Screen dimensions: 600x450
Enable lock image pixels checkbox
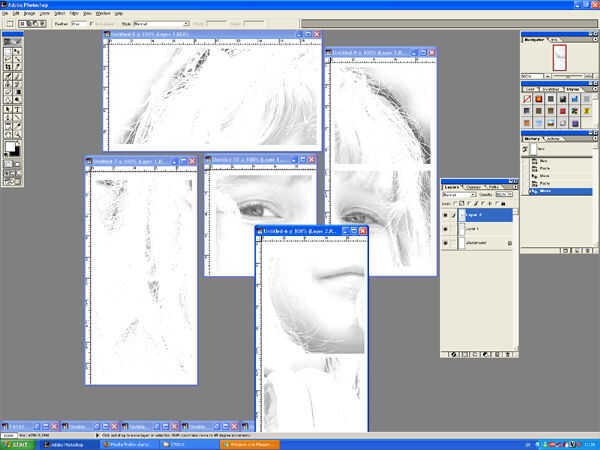click(470, 204)
